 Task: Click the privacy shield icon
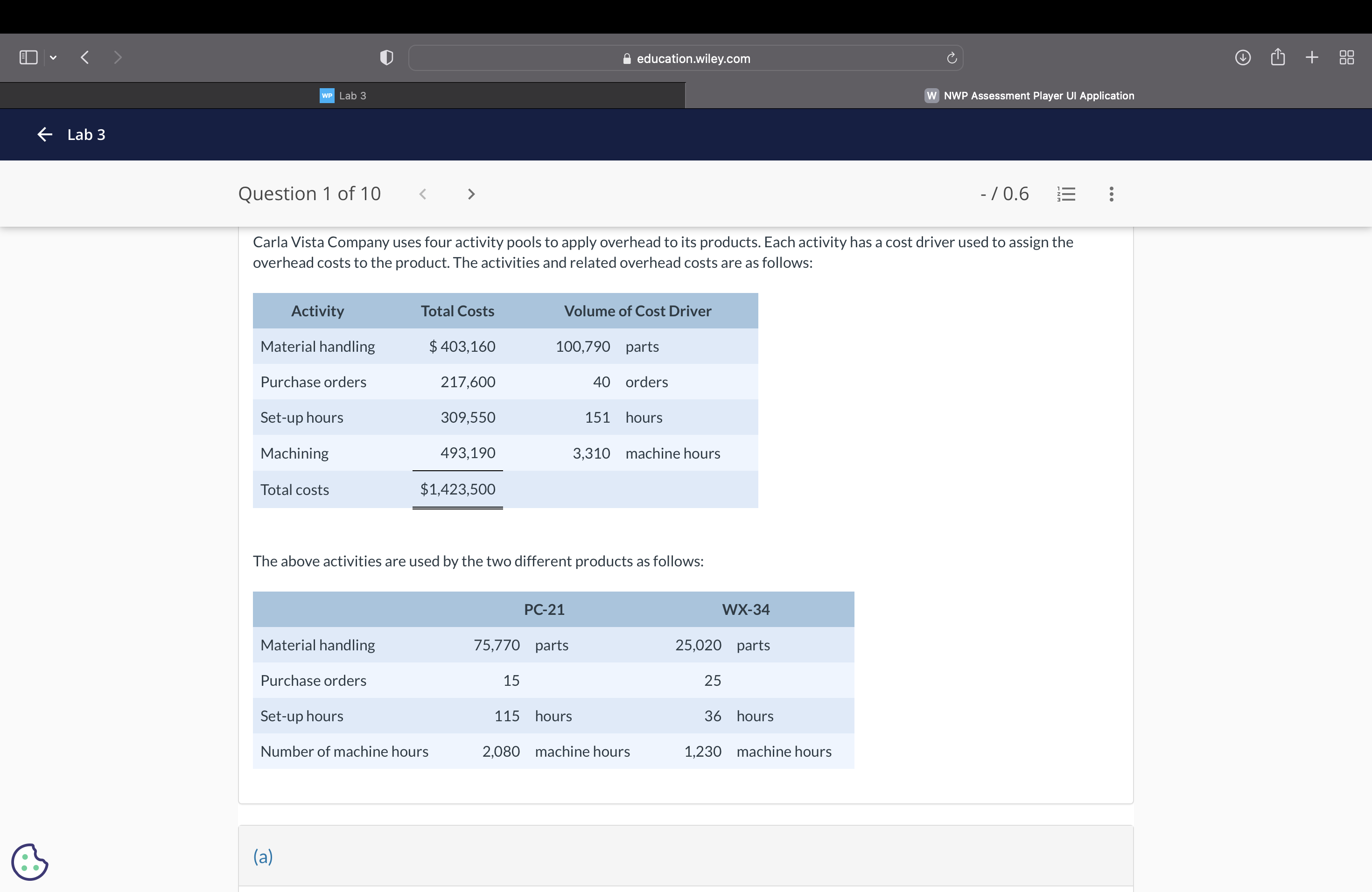pyautogui.click(x=386, y=58)
